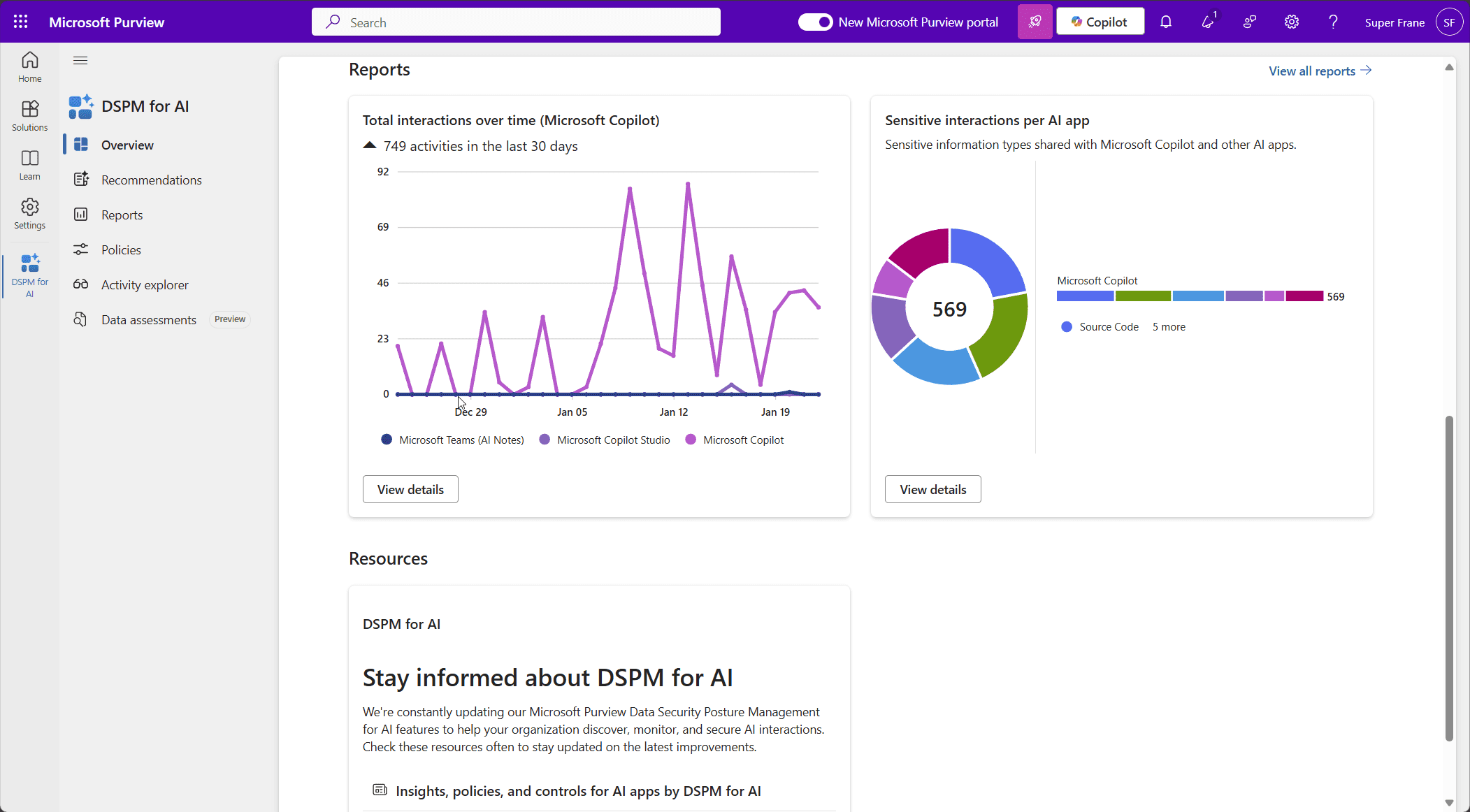Expand the 5 more legend items
Image resolution: width=1470 pixels, height=812 pixels.
(1169, 326)
